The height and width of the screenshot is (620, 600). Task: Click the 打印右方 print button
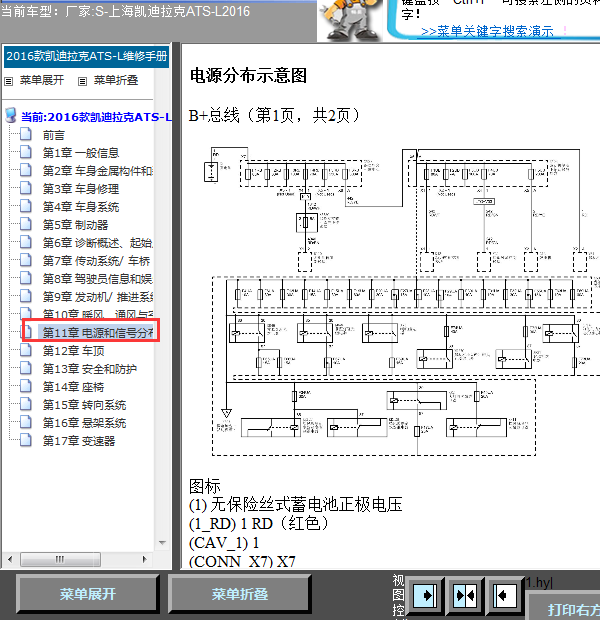pyautogui.click(x=564, y=606)
